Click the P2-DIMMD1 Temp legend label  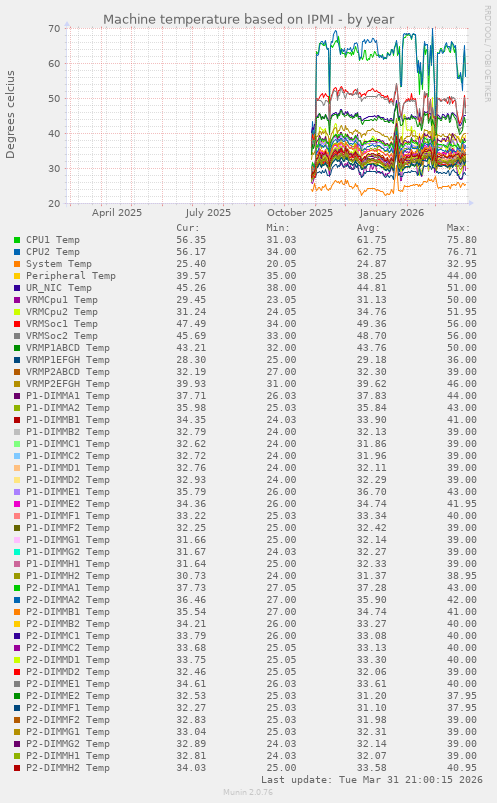click(68, 660)
